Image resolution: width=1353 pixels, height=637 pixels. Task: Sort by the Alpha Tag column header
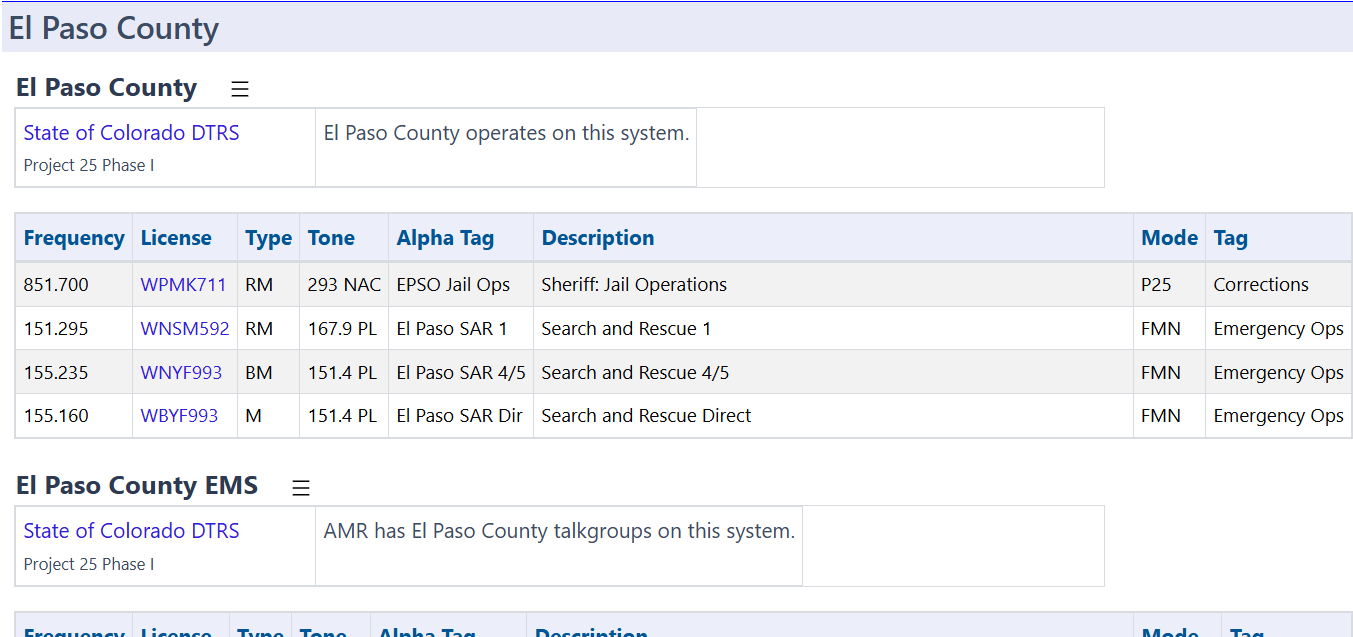[x=445, y=238]
